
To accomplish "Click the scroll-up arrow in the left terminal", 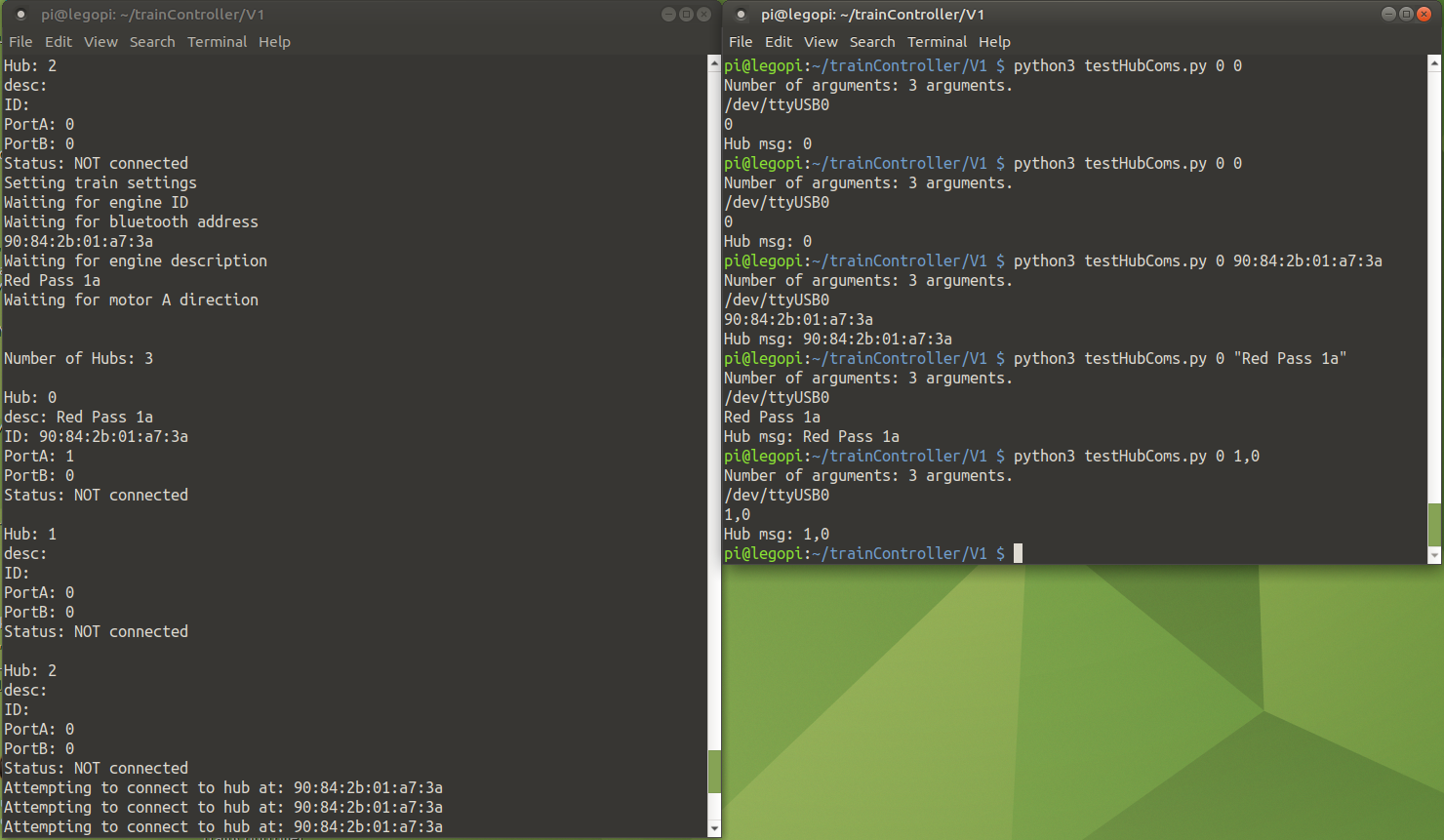I will (x=714, y=62).
